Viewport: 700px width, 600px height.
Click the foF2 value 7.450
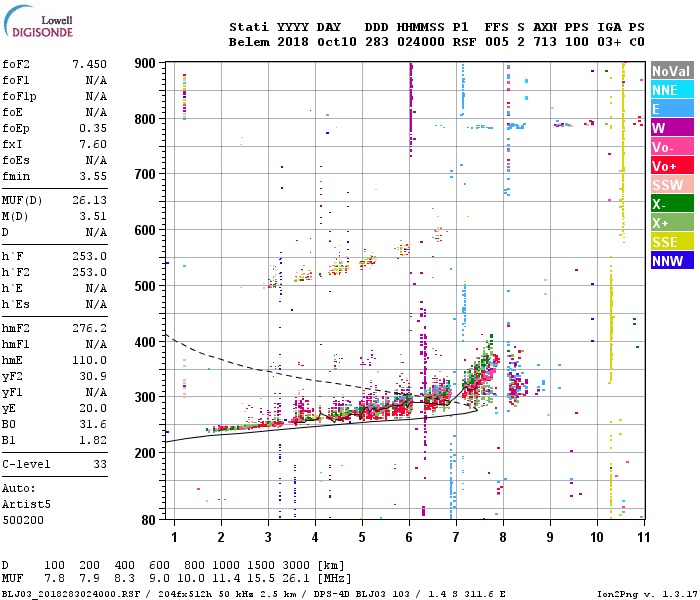[x=90, y=64]
